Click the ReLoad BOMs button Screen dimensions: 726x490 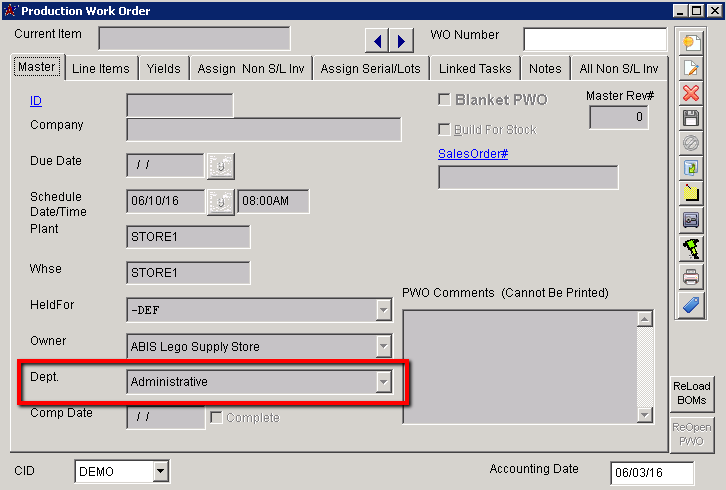[690, 393]
